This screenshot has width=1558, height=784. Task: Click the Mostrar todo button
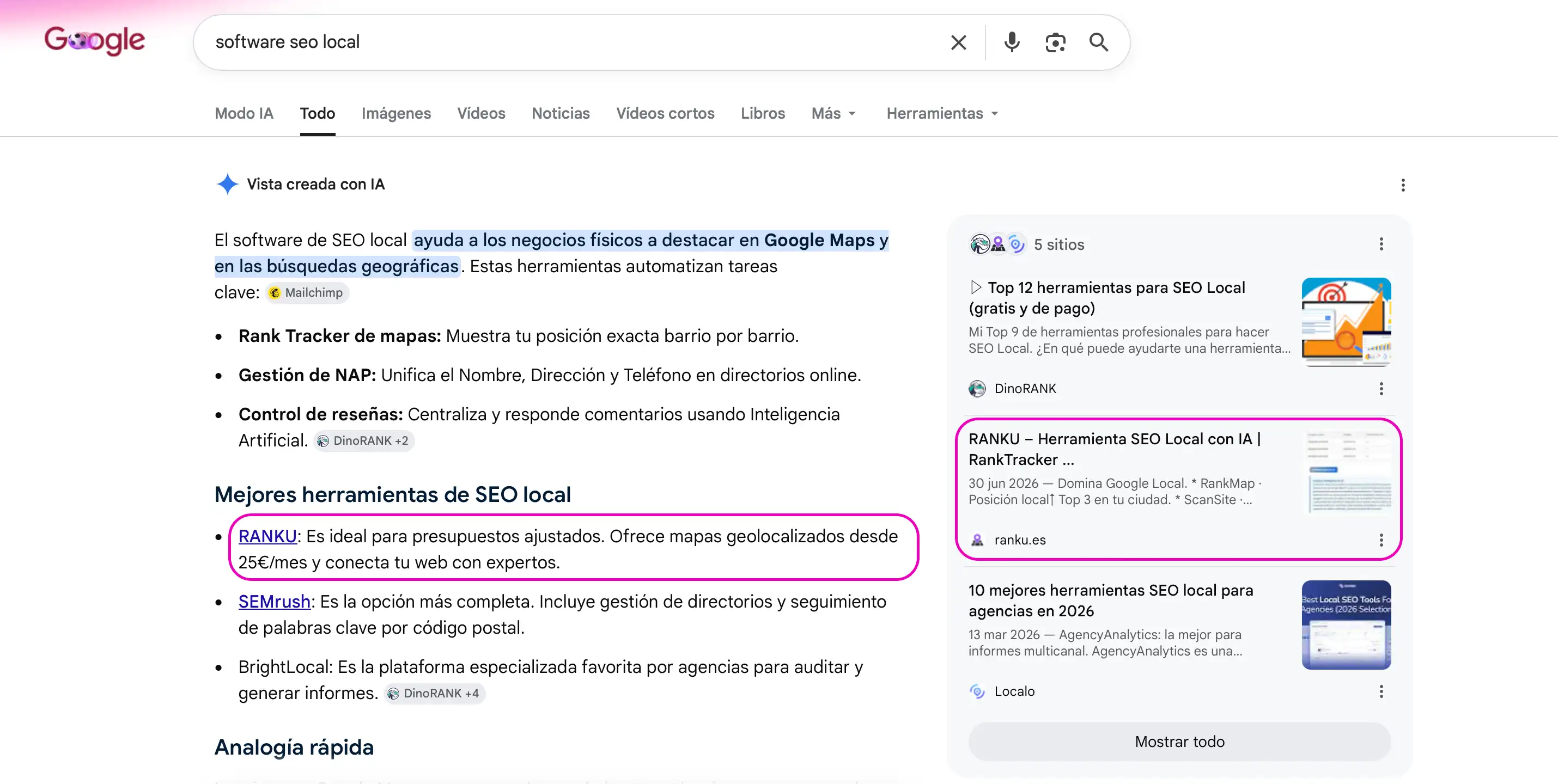1179,742
